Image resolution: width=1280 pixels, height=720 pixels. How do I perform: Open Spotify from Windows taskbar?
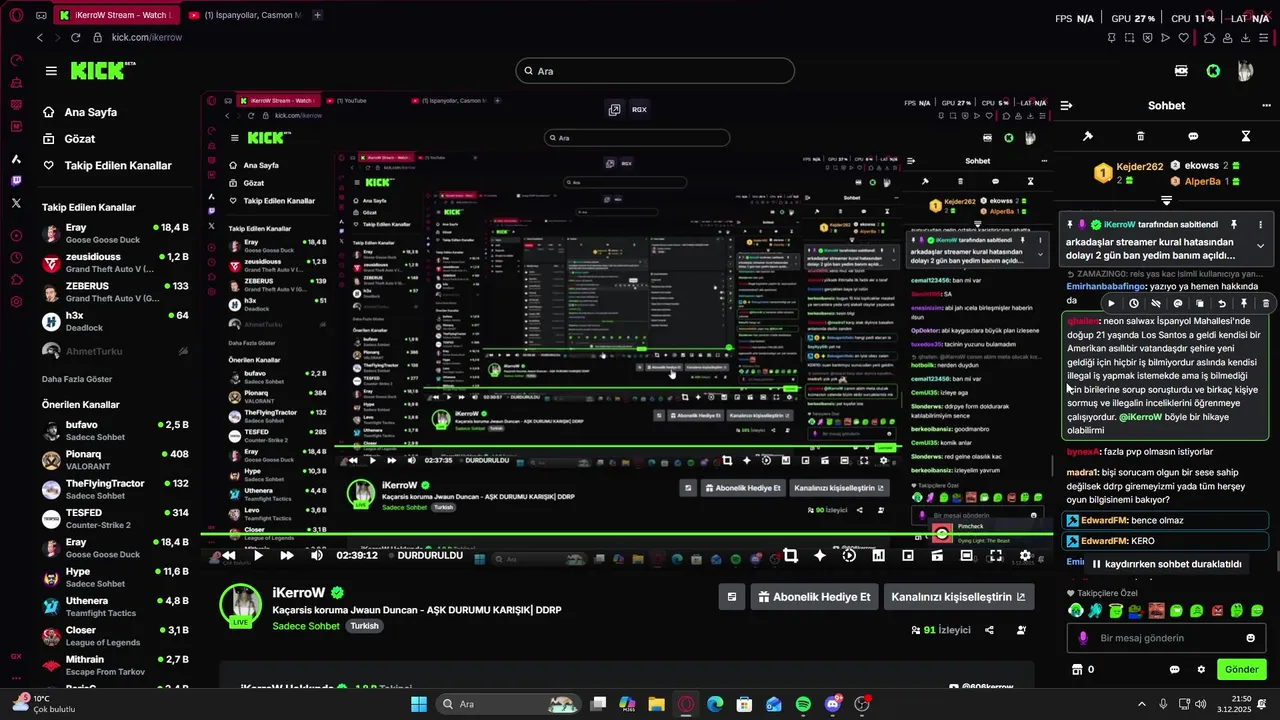click(803, 704)
